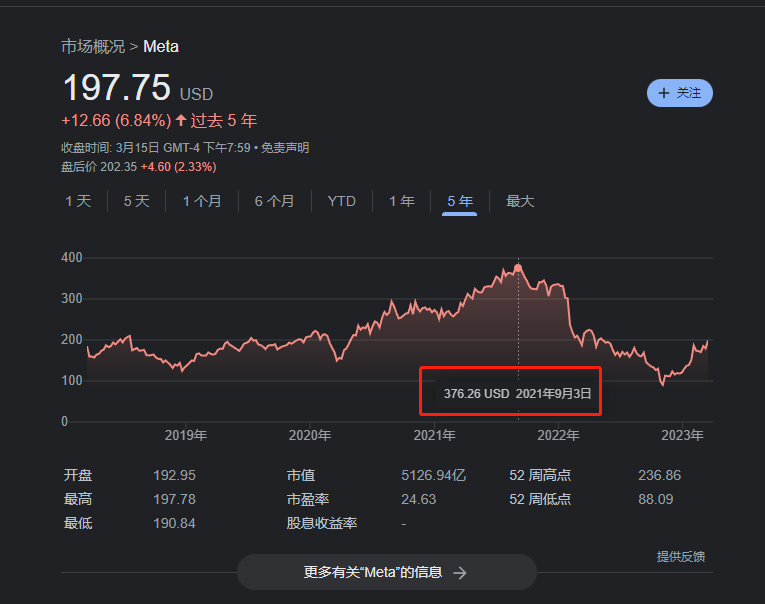765x604 pixels.
Task: Click the 100 y-axis label
Action: click(72, 381)
